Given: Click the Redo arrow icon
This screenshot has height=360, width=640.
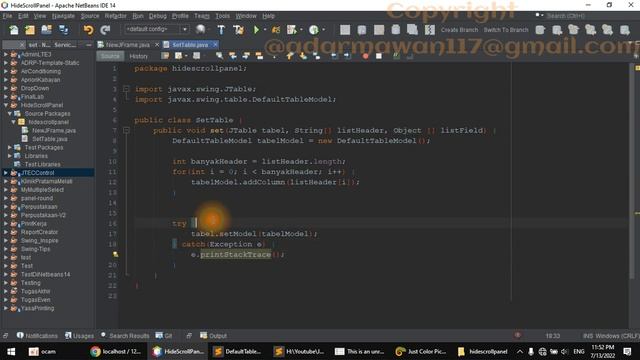Looking at the screenshot, I should [x=105, y=30].
